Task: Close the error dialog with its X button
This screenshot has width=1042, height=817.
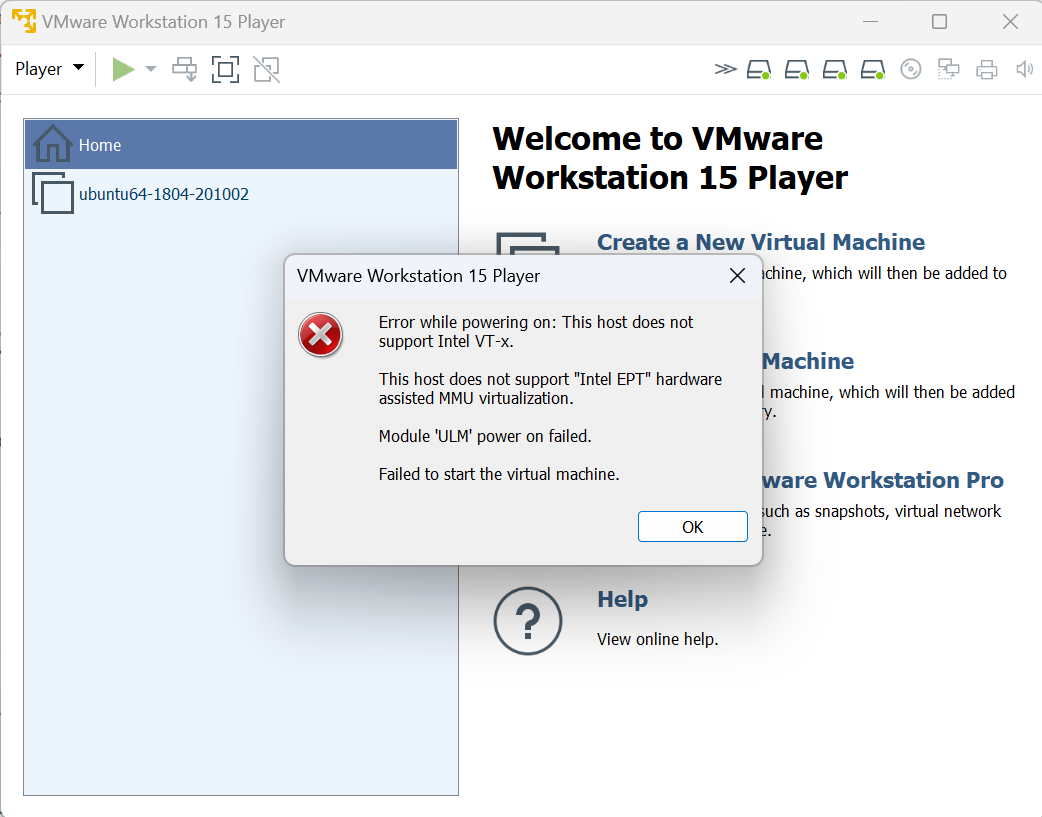Action: (x=737, y=276)
